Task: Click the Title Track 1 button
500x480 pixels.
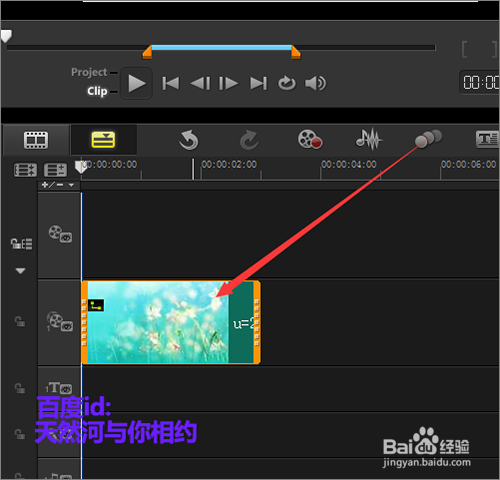Action: 59,388
